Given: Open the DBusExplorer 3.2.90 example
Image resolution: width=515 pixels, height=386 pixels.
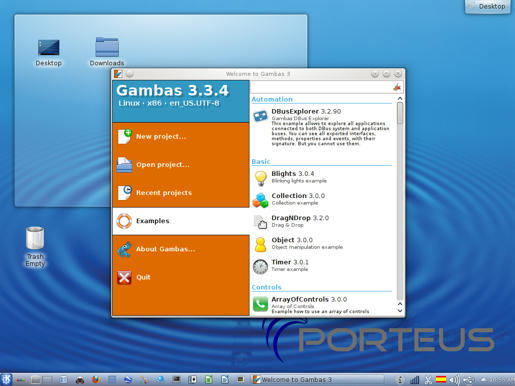Looking at the screenshot, I should 322,127.
